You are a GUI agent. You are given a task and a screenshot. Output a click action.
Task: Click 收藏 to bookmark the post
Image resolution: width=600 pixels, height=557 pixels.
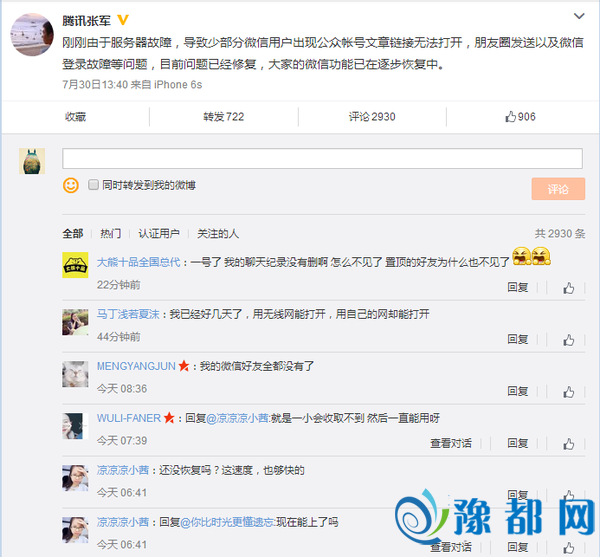pos(75,117)
